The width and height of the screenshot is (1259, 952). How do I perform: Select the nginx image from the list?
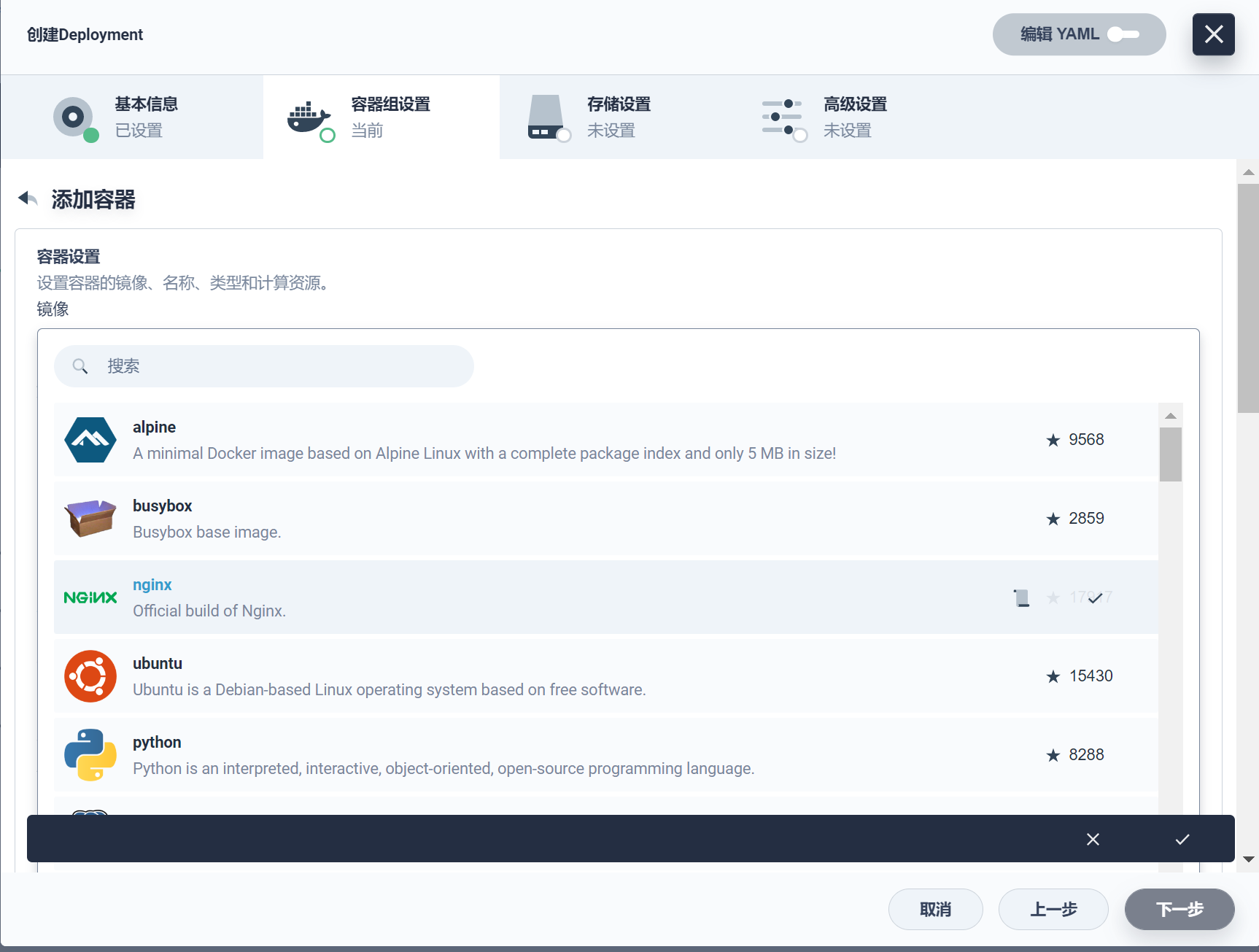click(152, 584)
